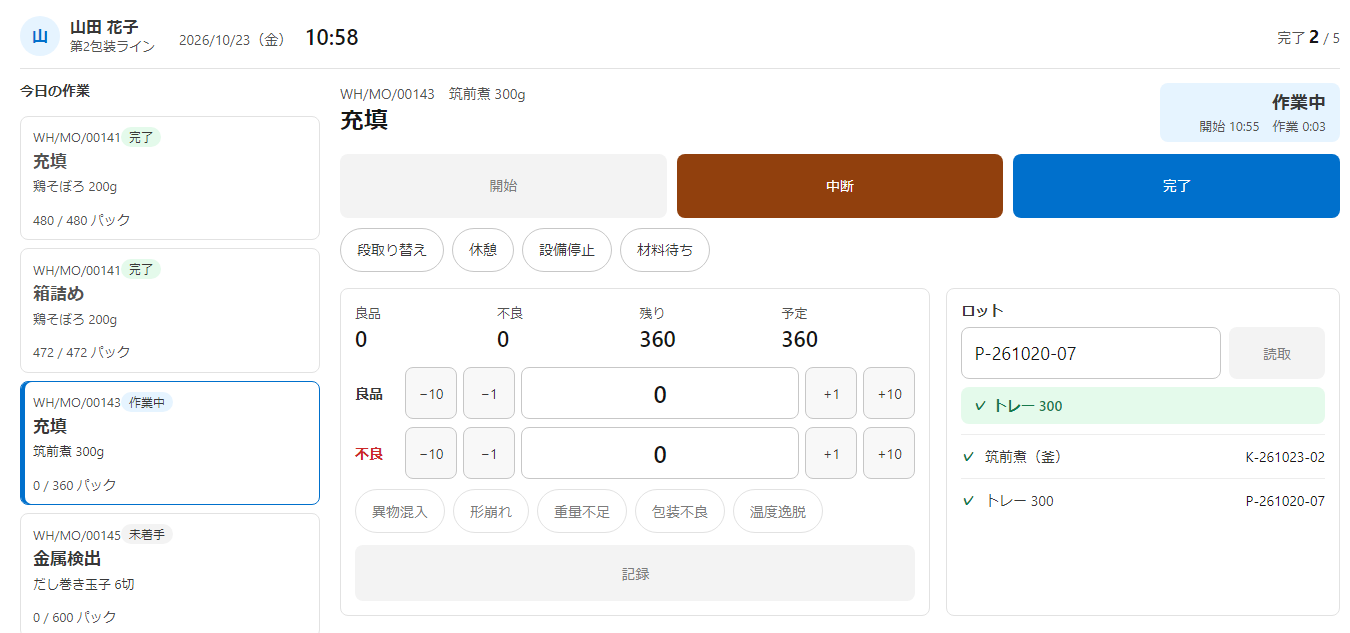Click the 山田 花子 operator name
Image resolution: width=1350 pixels, height=633 pixels.
pyautogui.click(x=104, y=27)
